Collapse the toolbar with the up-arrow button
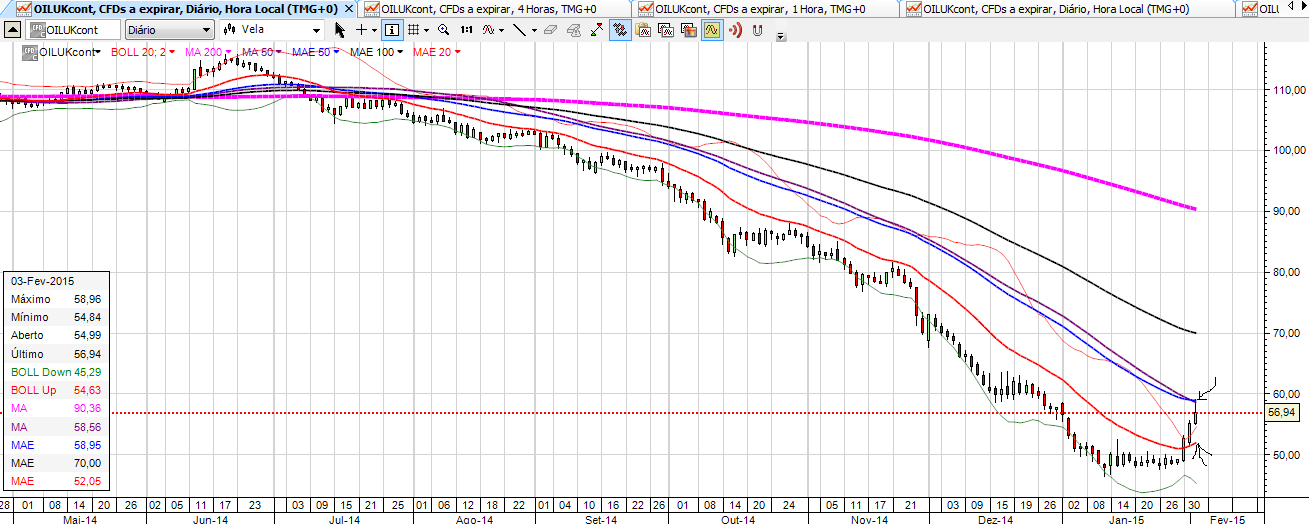1309x524 pixels. coord(13,30)
